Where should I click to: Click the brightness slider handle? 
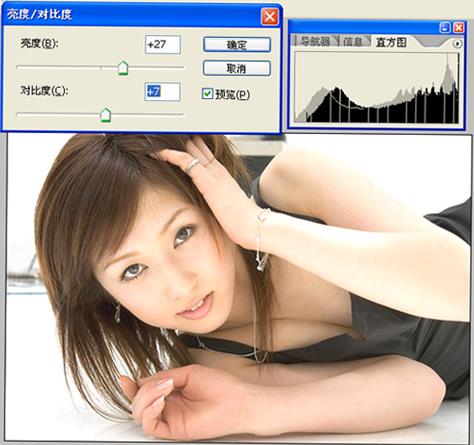(x=123, y=68)
